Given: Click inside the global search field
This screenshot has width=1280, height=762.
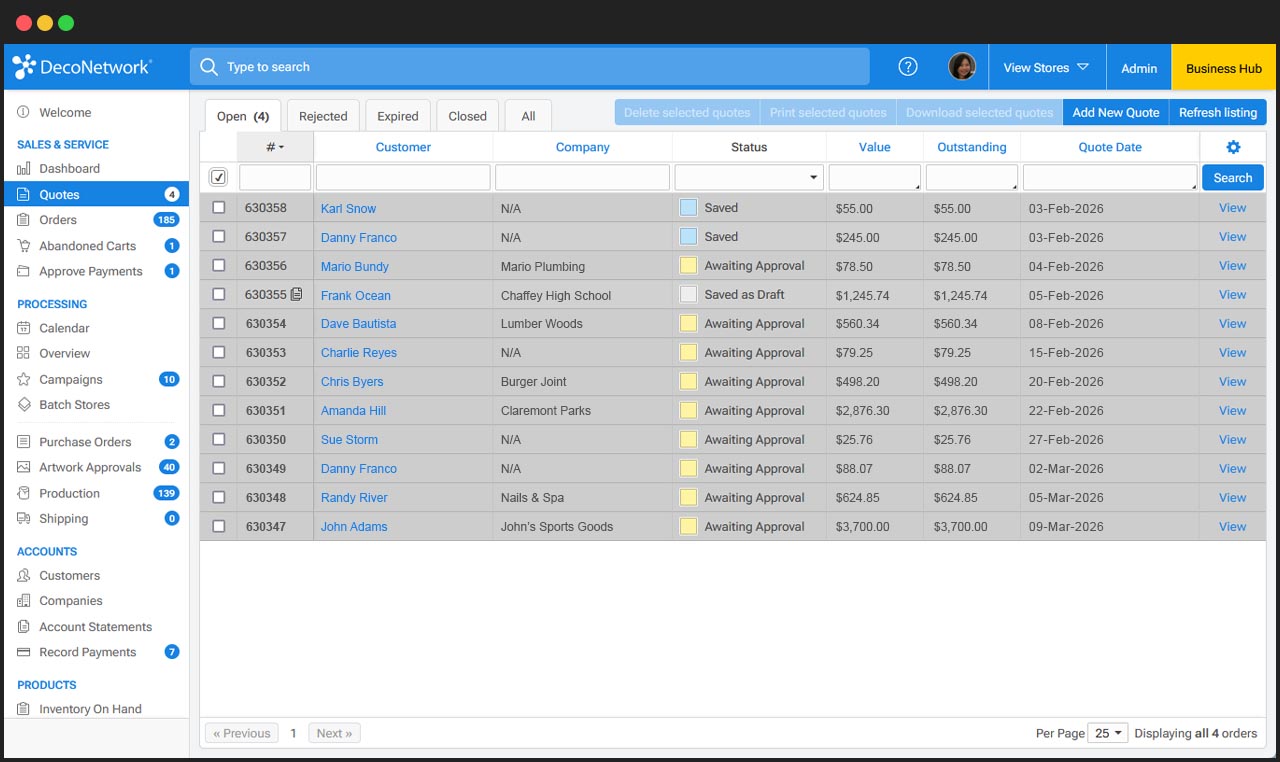Looking at the screenshot, I should pyautogui.click(x=530, y=66).
